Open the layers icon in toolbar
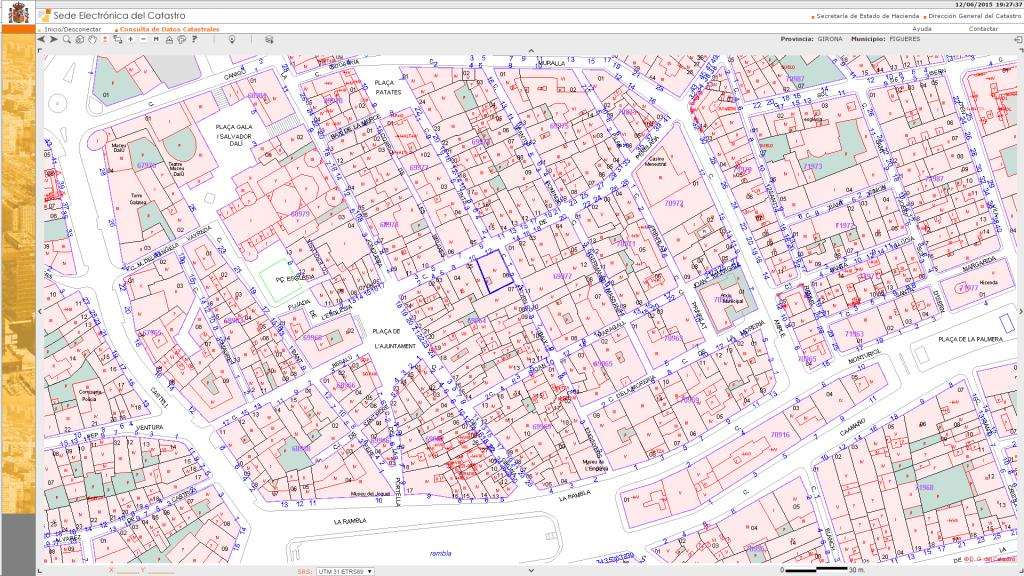 [x=268, y=39]
